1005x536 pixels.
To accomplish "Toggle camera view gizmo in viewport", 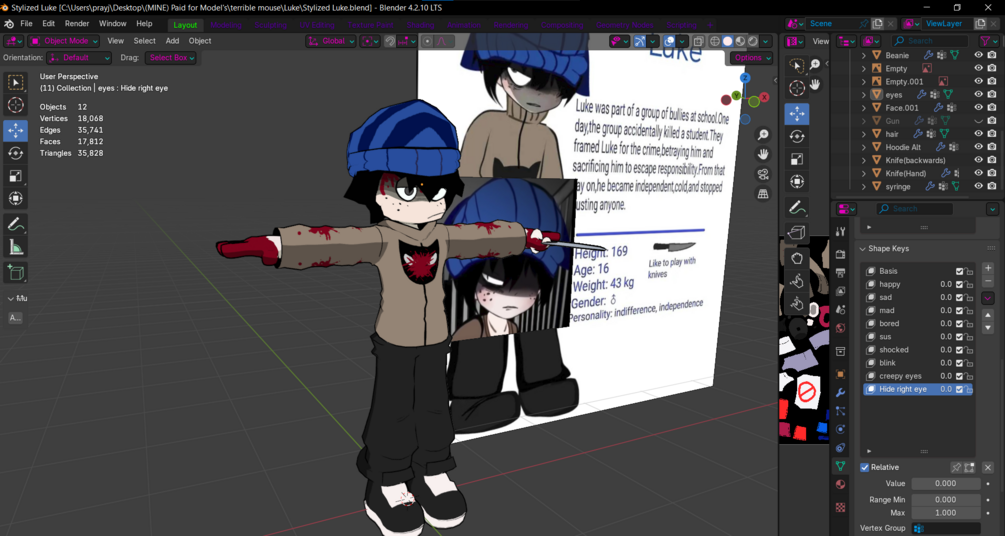I will click(x=763, y=174).
